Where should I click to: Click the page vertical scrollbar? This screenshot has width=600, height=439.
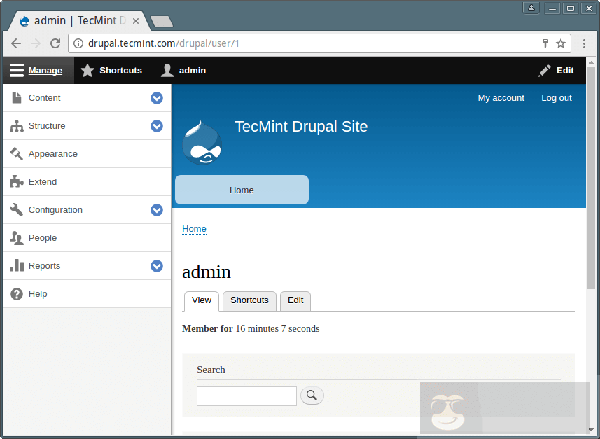coord(591,178)
